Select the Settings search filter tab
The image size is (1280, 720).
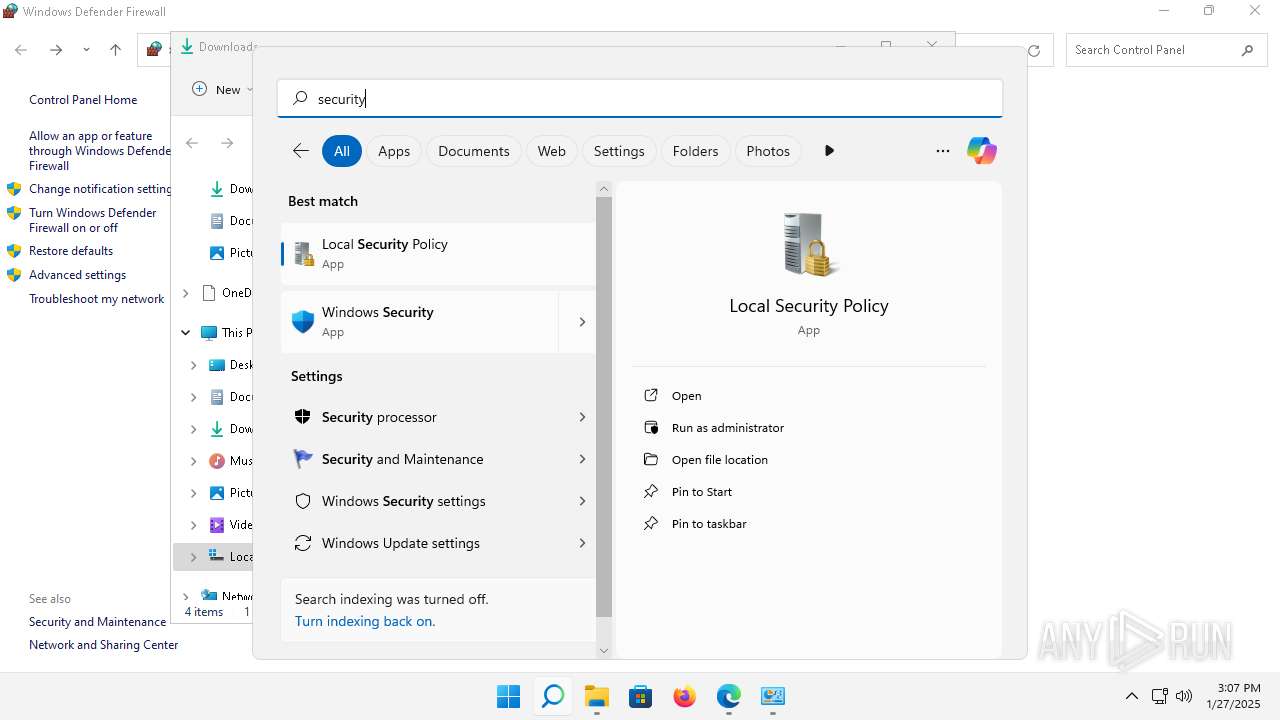[x=619, y=151]
